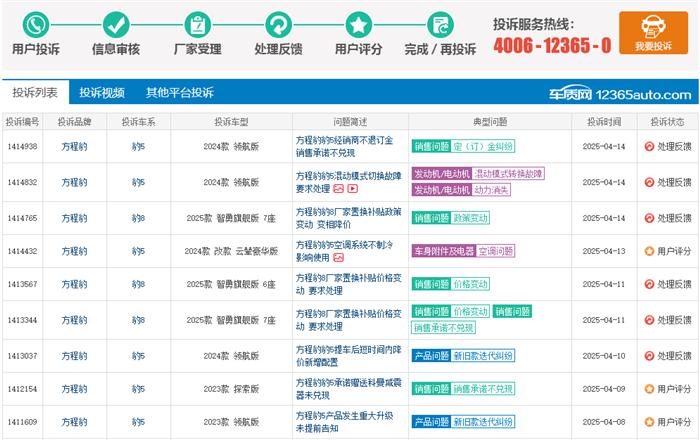Click 用户评分 status icon for complaint 1411609
The image size is (700, 440).
(649, 422)
